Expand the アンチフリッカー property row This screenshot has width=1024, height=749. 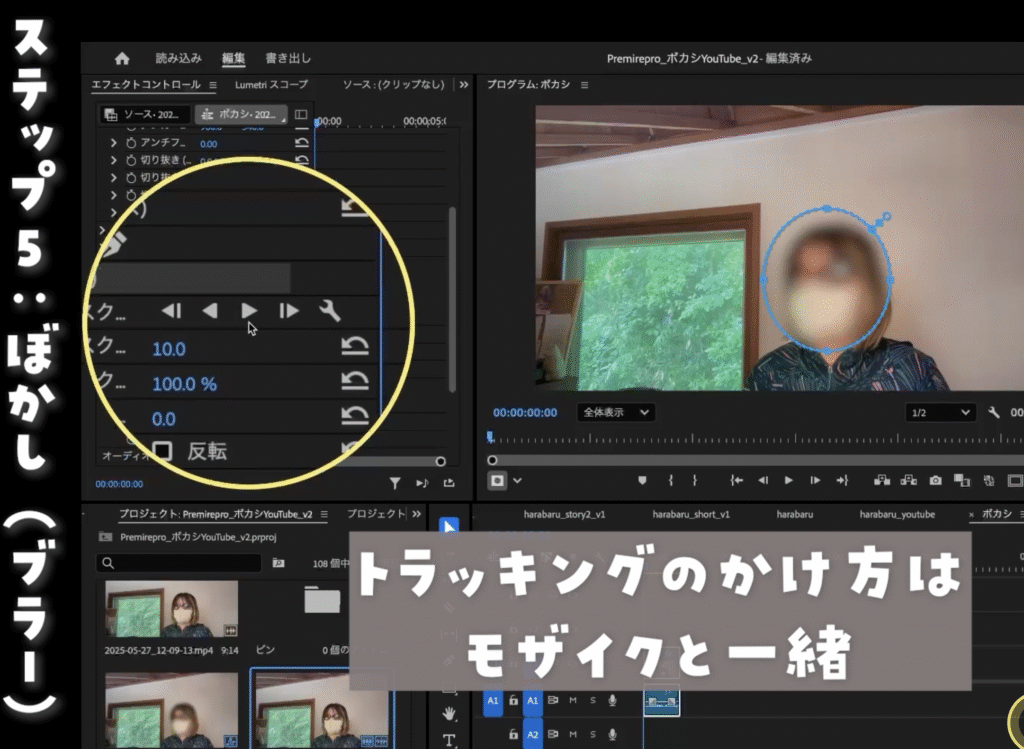114,143
